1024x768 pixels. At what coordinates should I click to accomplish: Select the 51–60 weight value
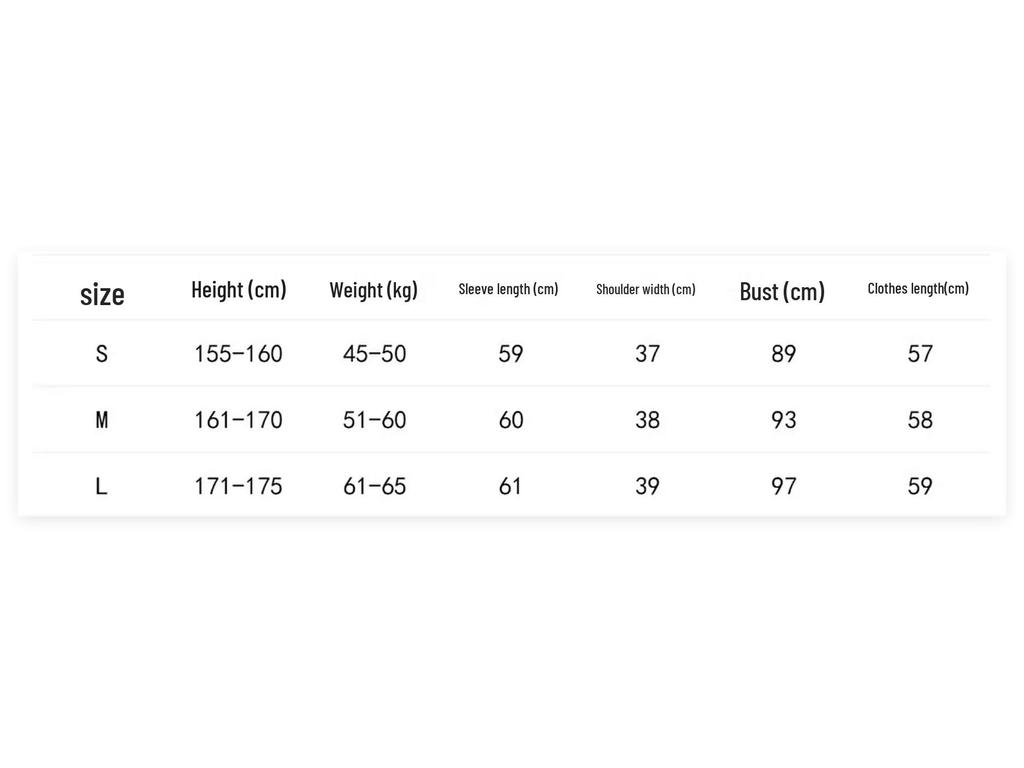374,420
